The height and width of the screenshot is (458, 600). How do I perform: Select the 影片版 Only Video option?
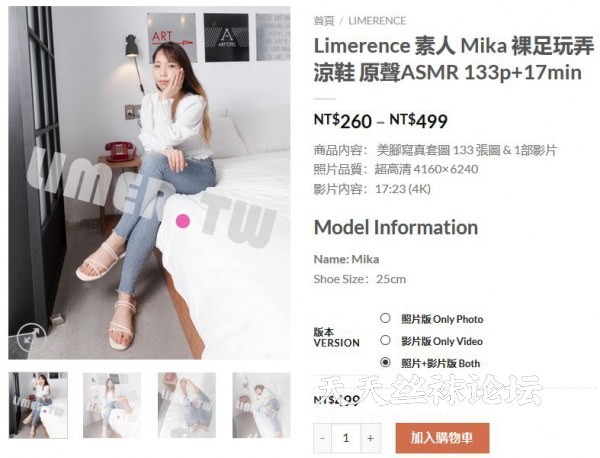click(385, 340)
